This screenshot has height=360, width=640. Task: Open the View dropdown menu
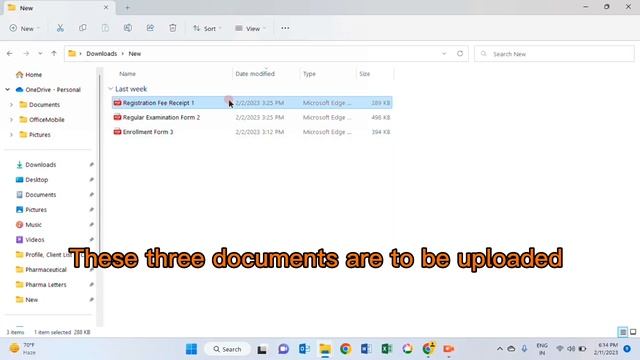tap(250, 28)
